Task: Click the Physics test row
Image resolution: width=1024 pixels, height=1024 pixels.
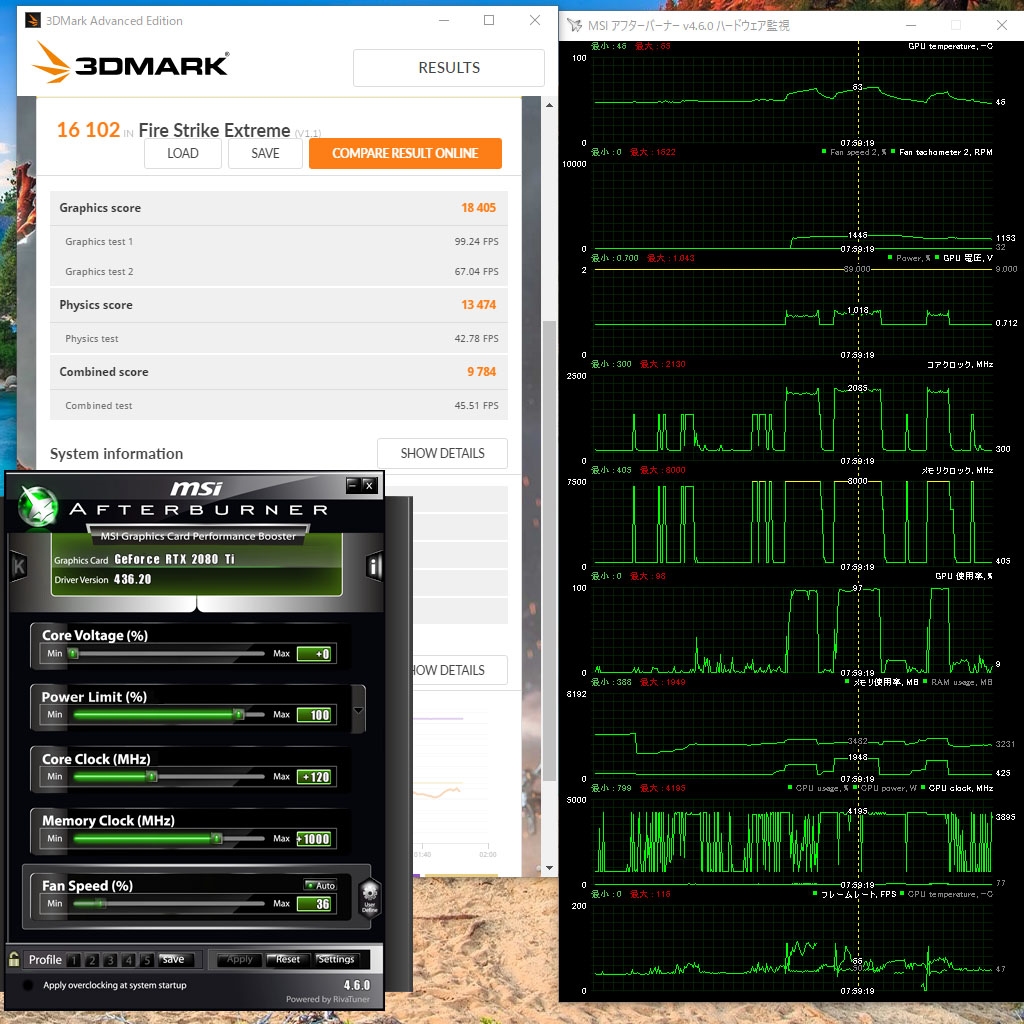Action: pyautogui.click(x=279, y=338)
